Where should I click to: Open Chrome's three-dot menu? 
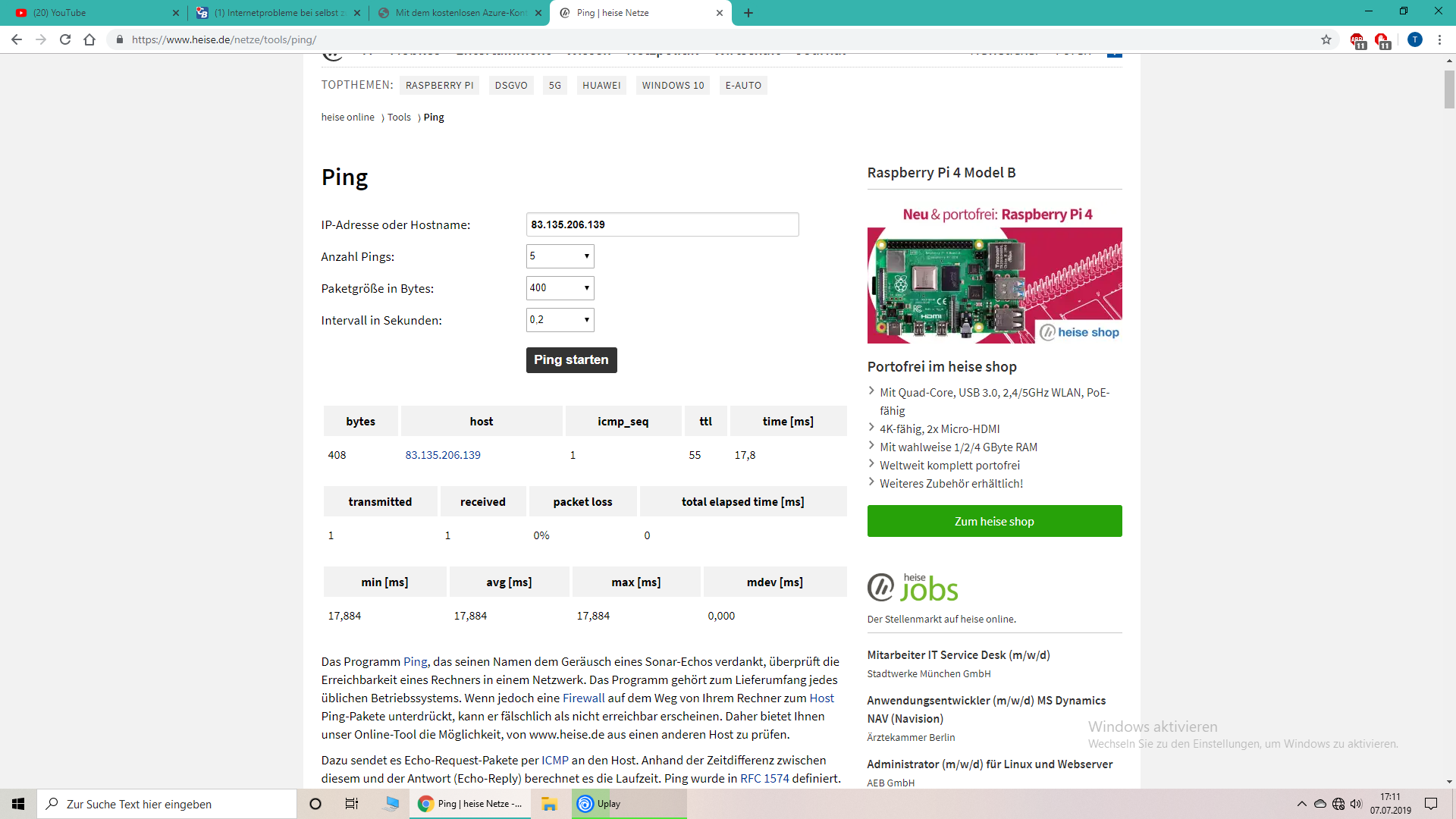(1439, 40)
